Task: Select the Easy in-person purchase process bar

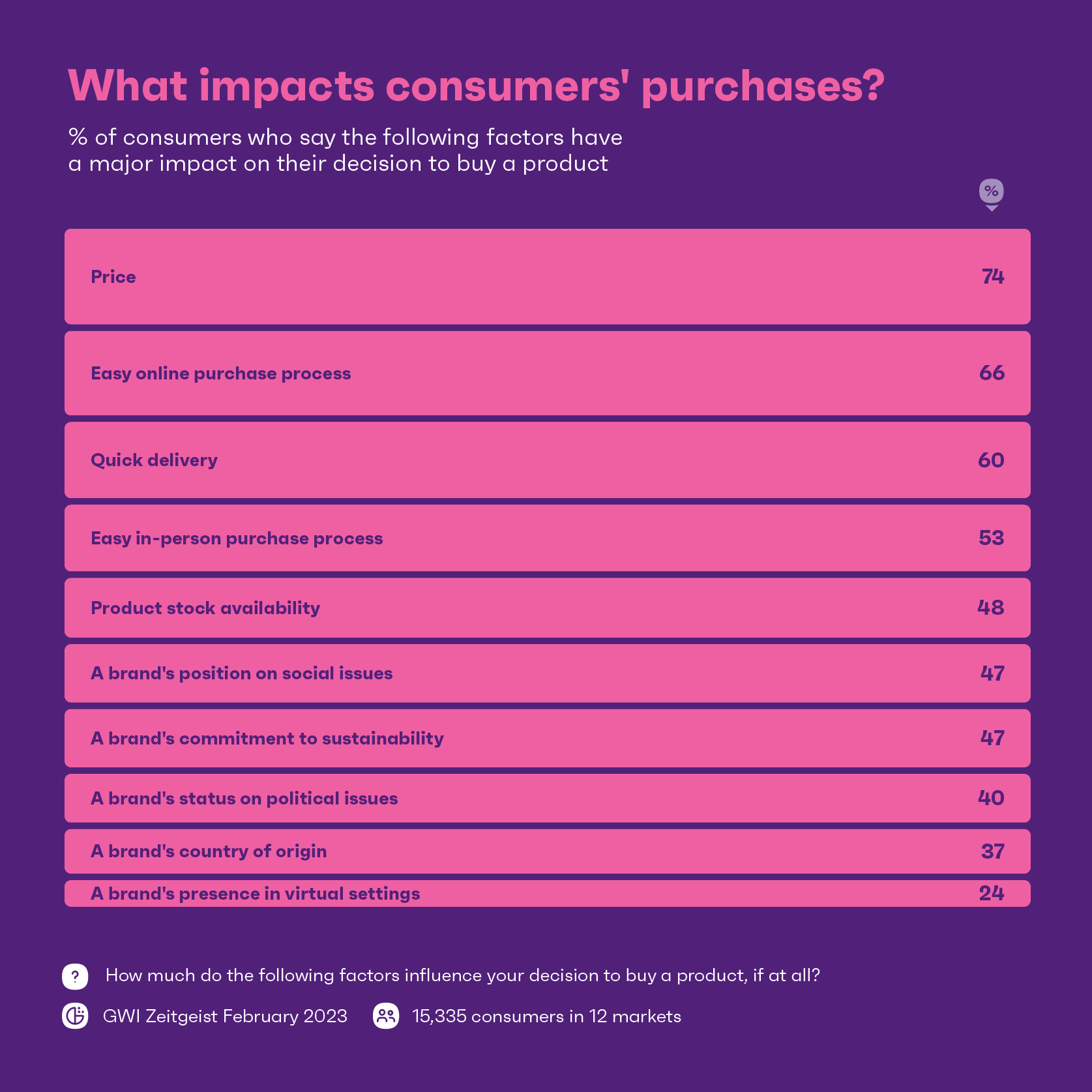Action: pos(547,538)
